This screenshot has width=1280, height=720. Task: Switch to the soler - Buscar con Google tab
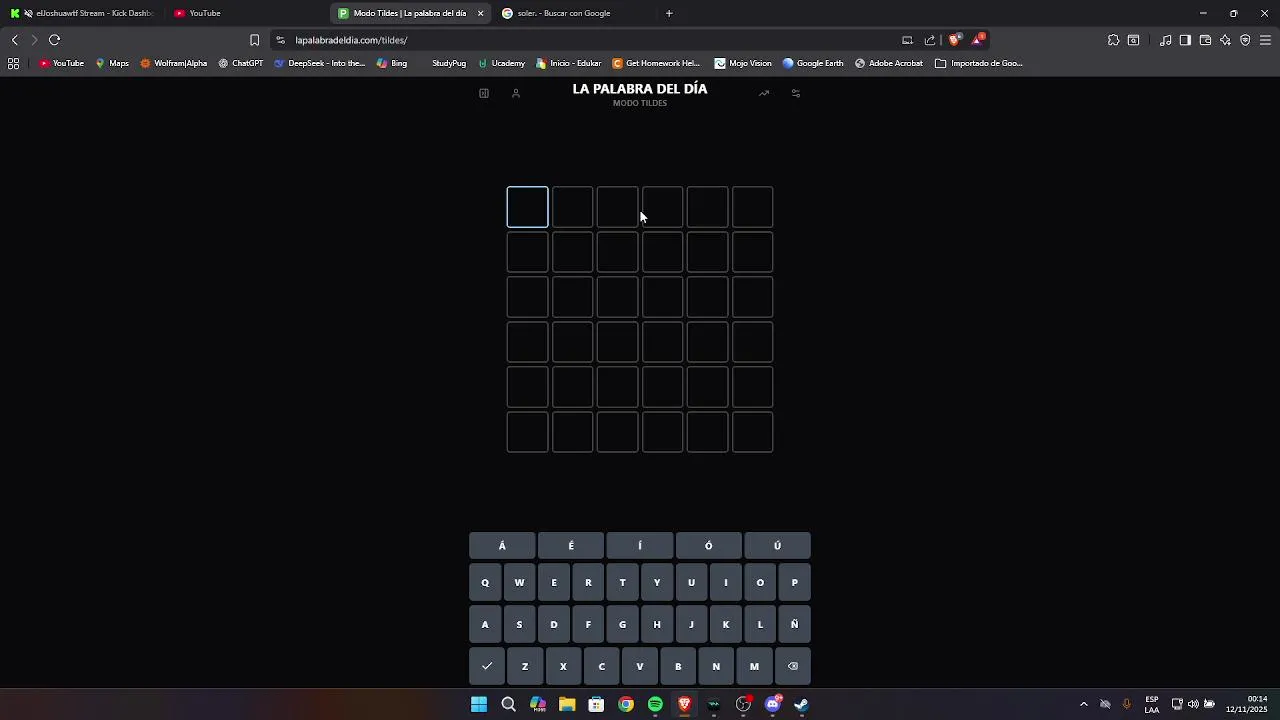(x=575, y=13)
